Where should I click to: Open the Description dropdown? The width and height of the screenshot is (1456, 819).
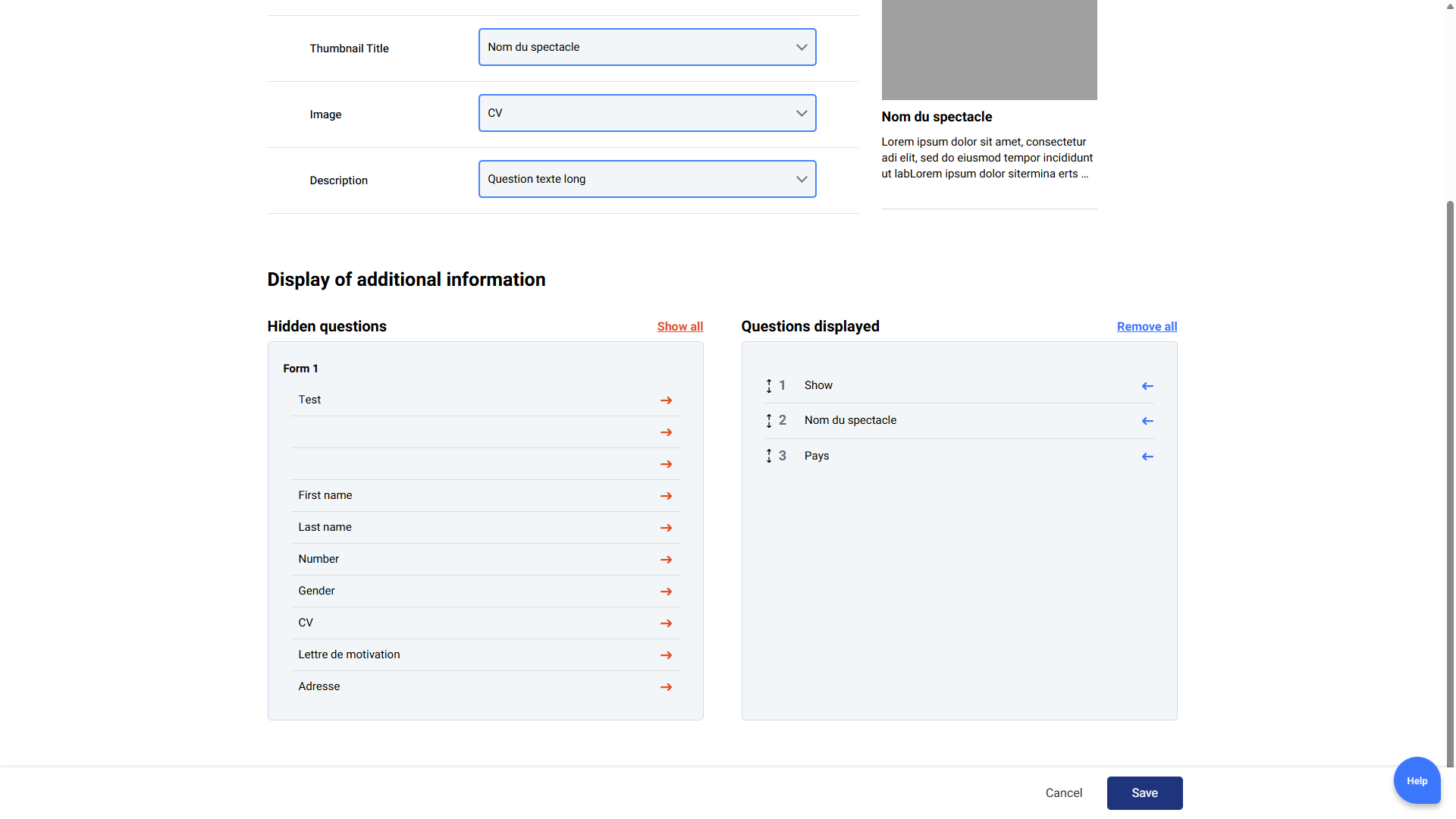click(647, 179)
